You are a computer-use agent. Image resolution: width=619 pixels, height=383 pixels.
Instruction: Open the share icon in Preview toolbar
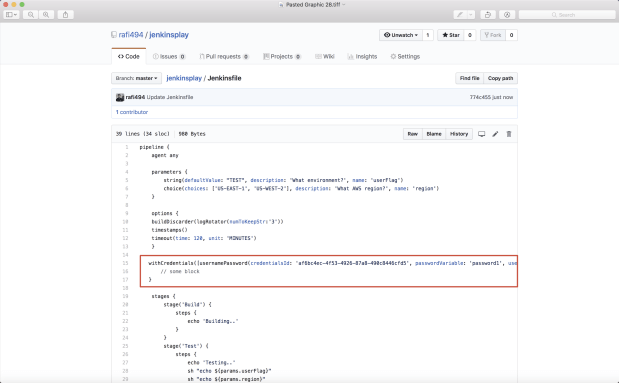point(66,15)
